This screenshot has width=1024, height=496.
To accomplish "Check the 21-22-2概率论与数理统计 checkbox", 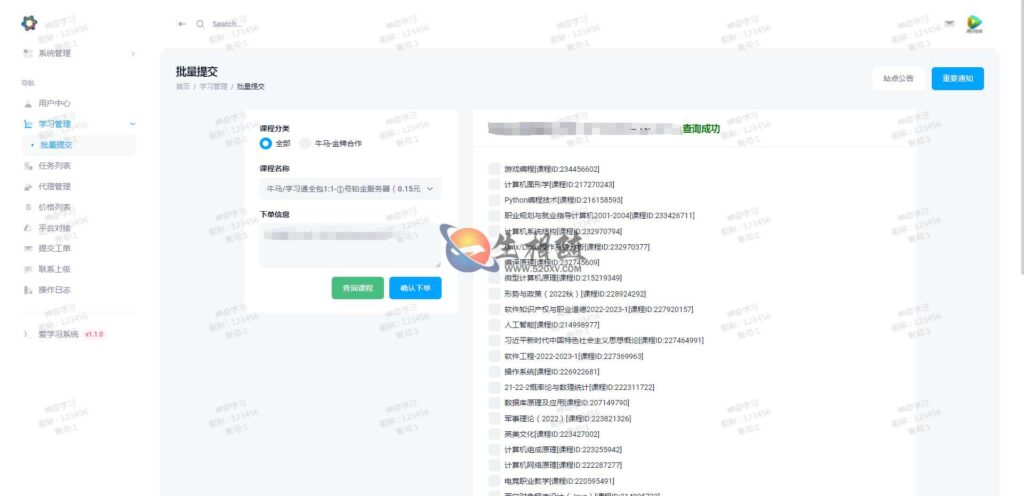I will (494, 387).
